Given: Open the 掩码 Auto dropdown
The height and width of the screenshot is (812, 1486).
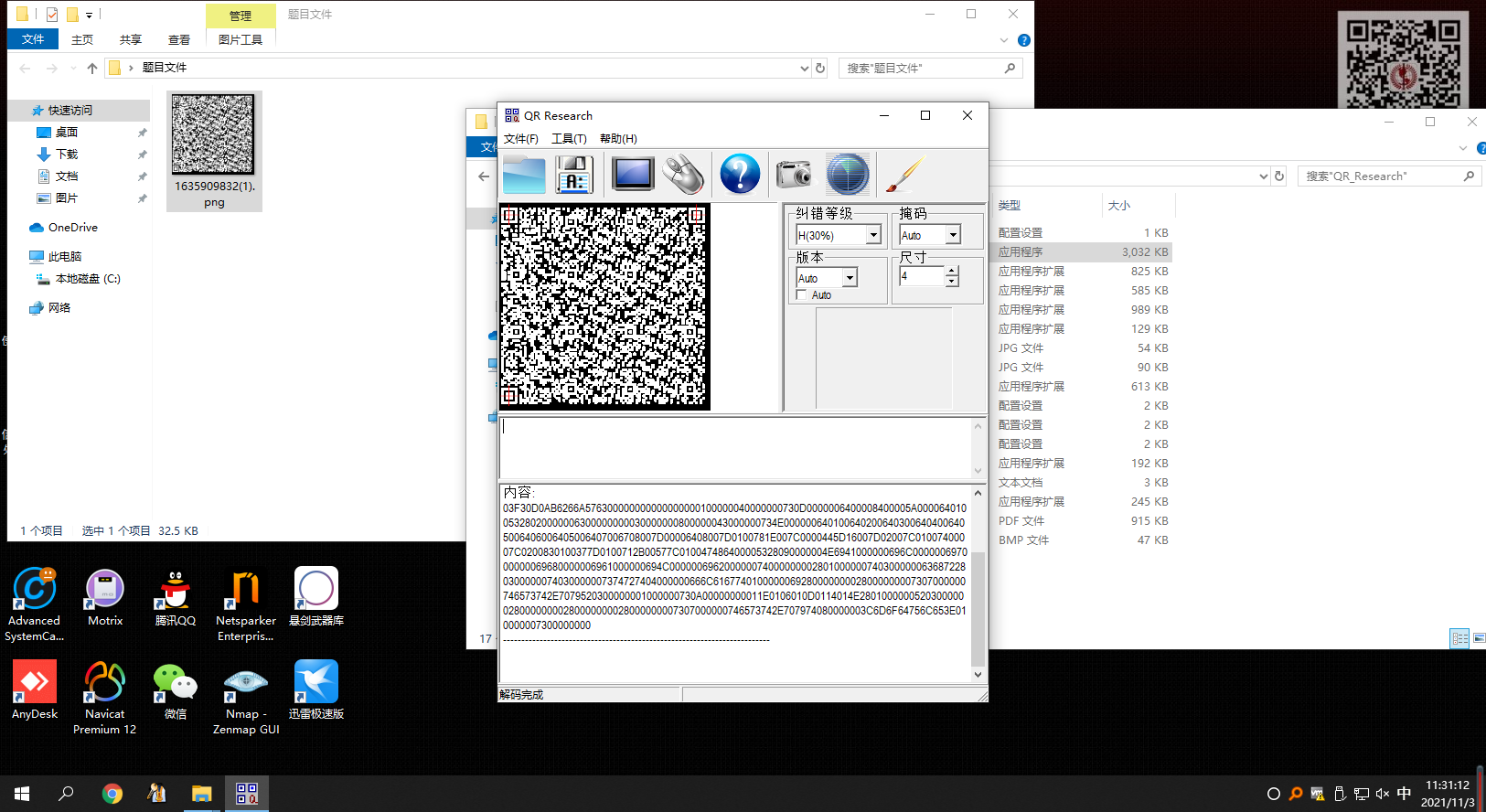Looking at the screenshot, I should [953, 235].
